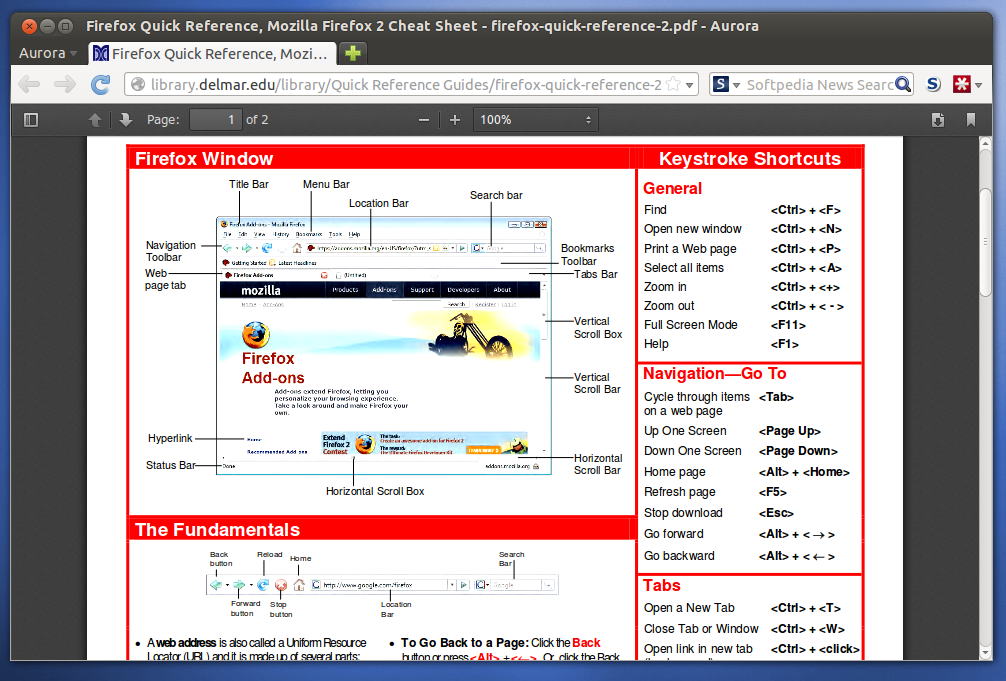Expand the URL bar history dropdown
Image resolution: width=1006 pixels, height=681 pixels.
[x=691, y=85]
